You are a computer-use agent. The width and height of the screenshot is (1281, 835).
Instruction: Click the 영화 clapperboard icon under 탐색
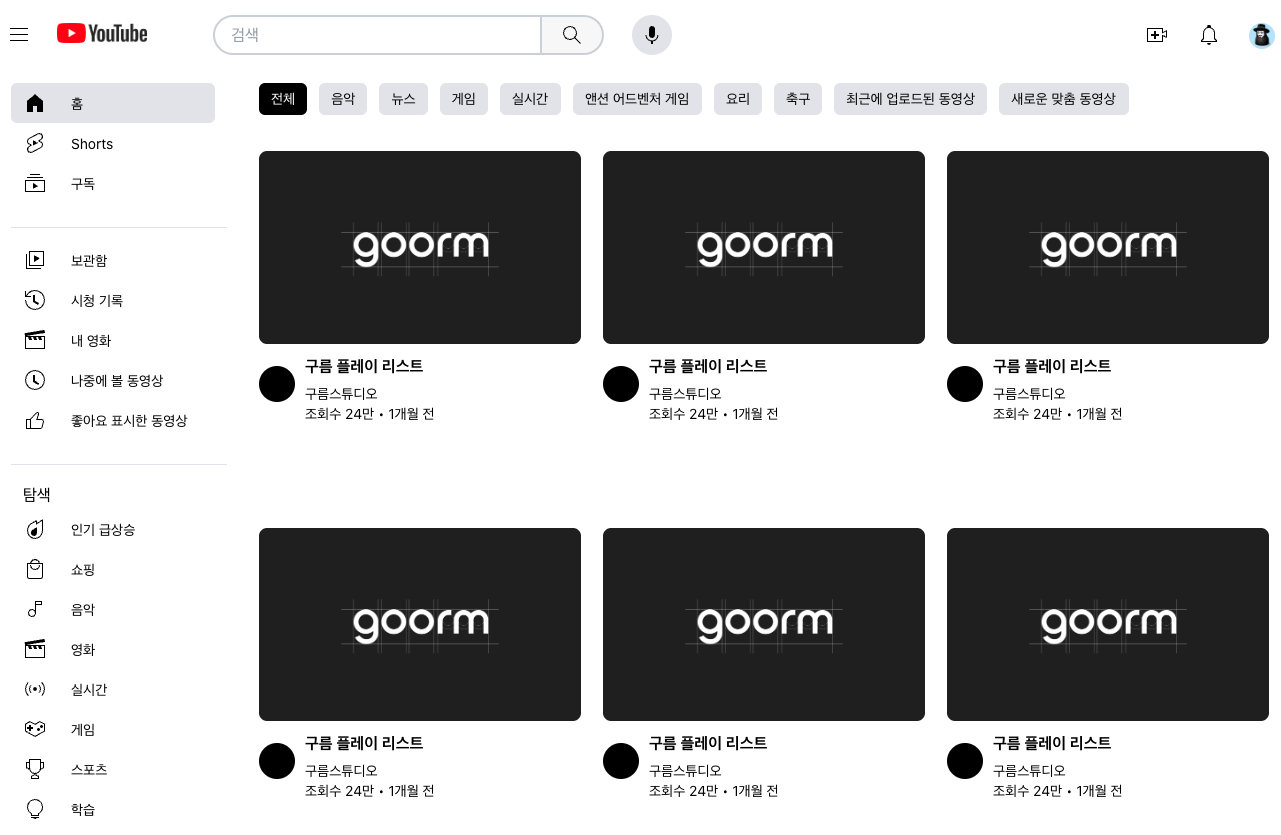(35, 649)
